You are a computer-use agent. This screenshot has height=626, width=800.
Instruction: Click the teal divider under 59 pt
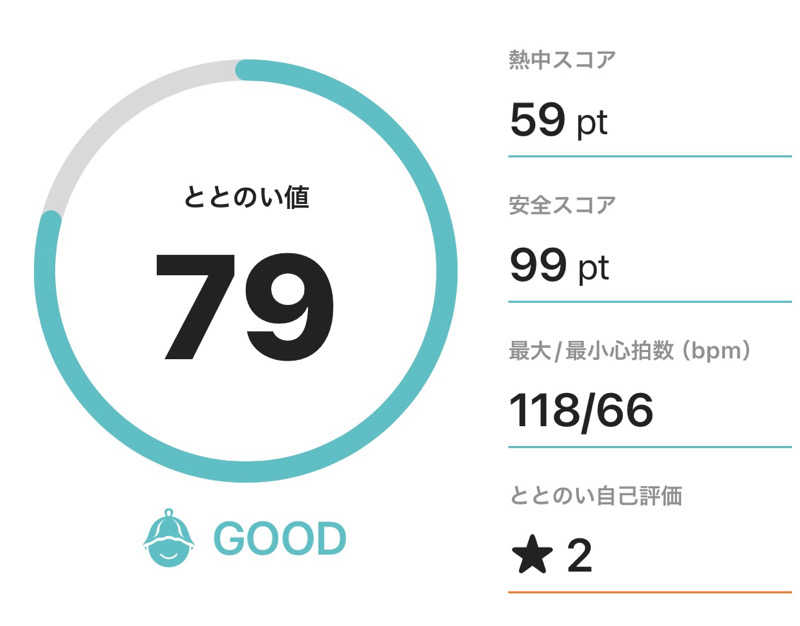(x=649, y=156)
